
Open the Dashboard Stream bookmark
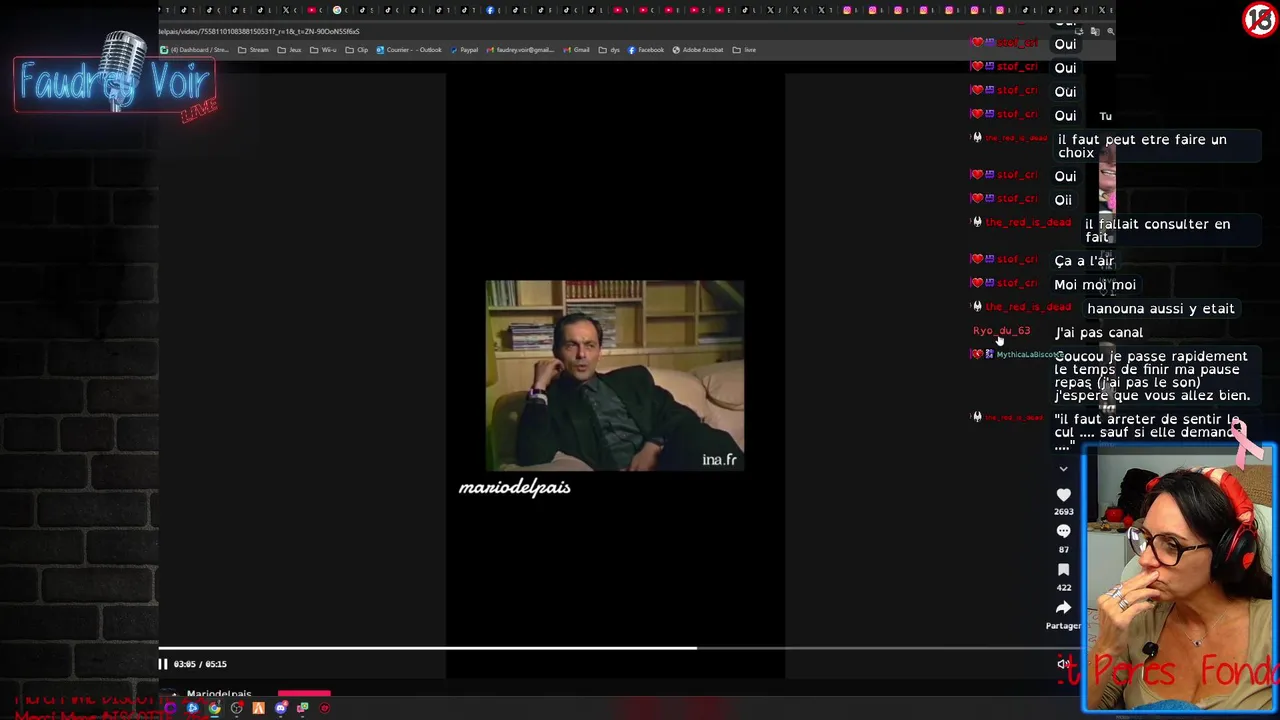pos(195,50)
